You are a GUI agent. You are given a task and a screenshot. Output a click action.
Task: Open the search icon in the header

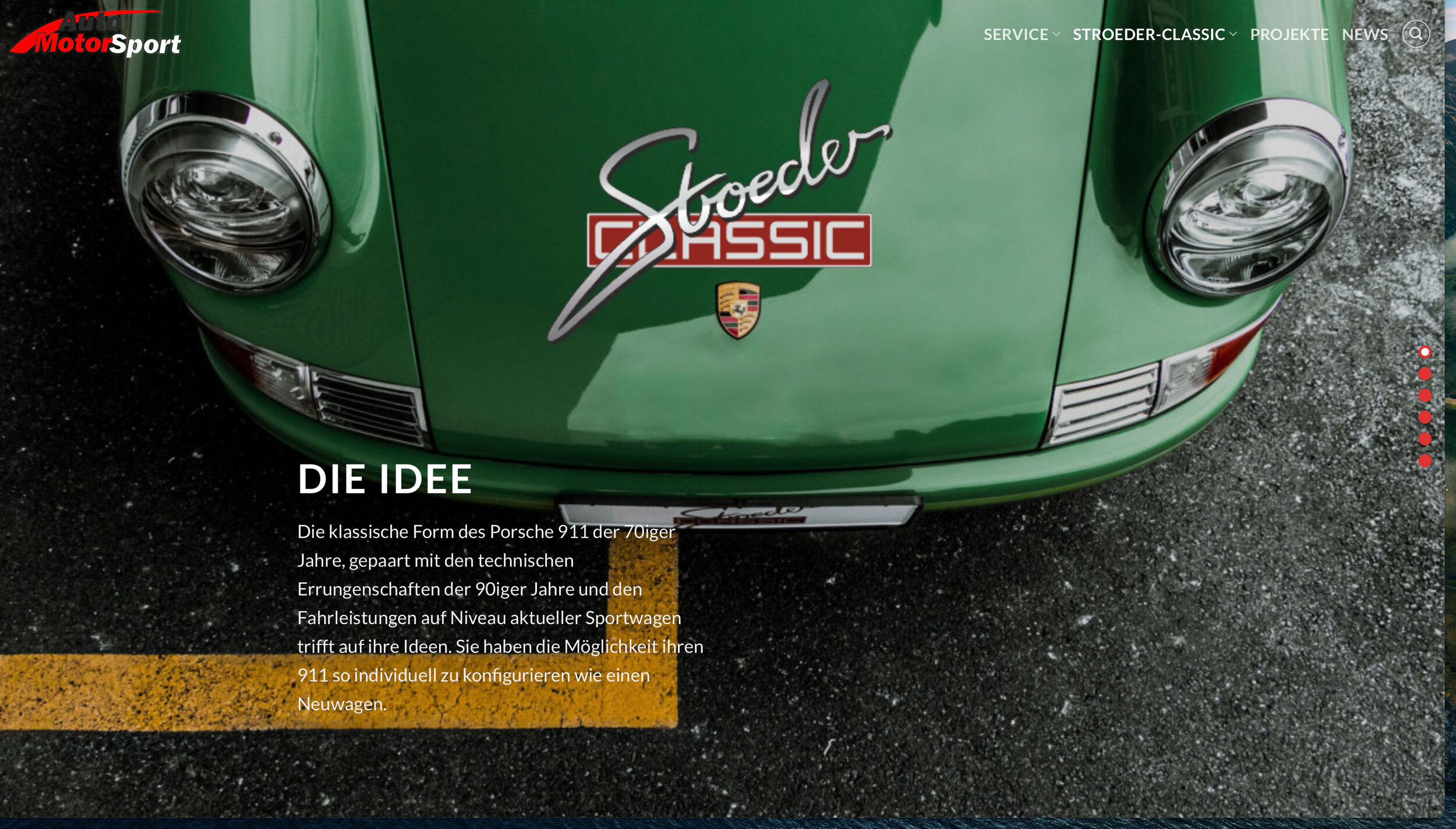(x=1416, y=34)
